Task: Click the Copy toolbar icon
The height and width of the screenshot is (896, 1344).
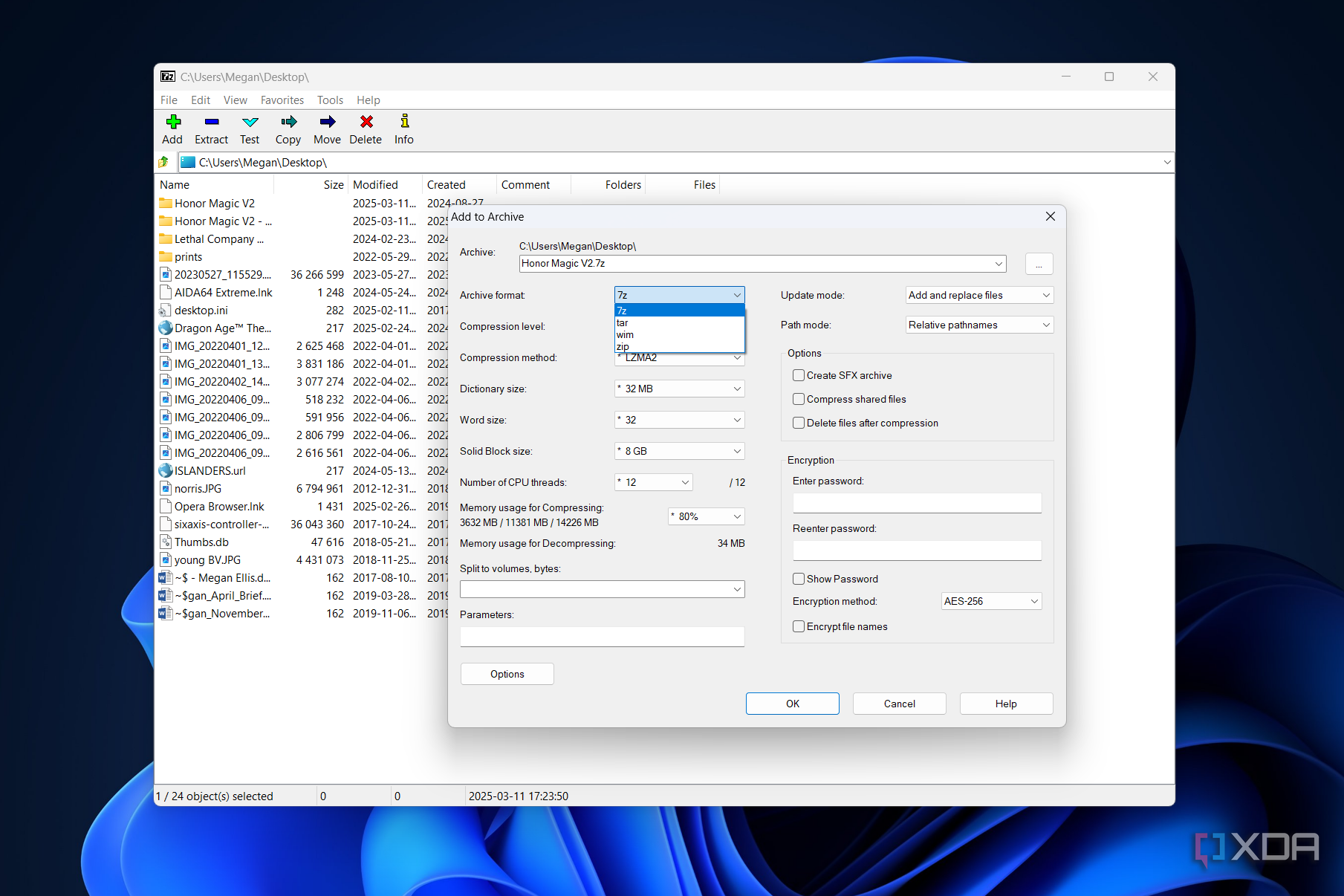Action: (288, 123)
